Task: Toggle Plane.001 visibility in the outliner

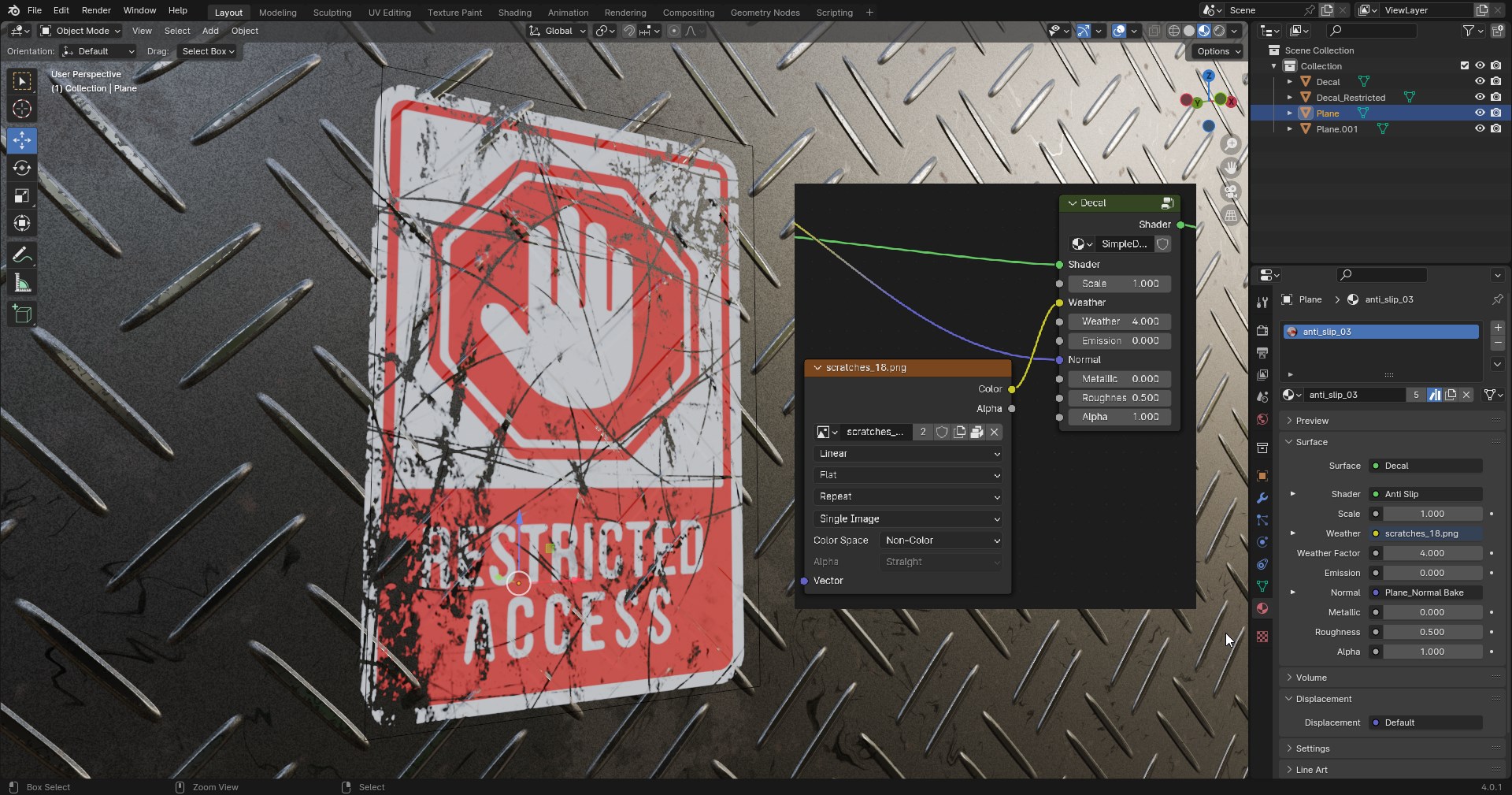Action: point(1480,128)
